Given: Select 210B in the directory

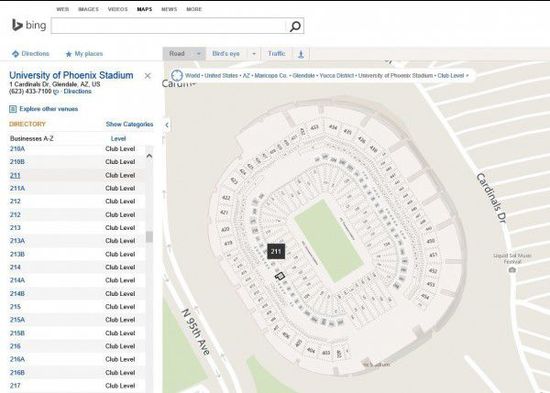Looking at the screenshot, I should 17,162.
